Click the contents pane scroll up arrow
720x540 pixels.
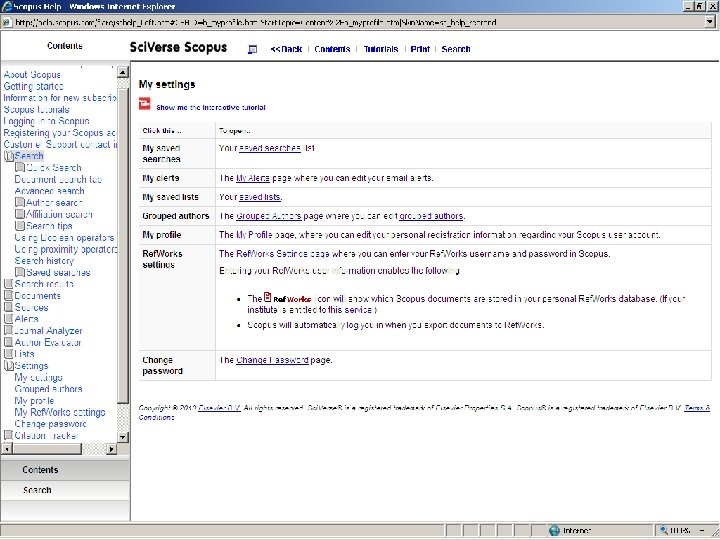coord(123,72)
